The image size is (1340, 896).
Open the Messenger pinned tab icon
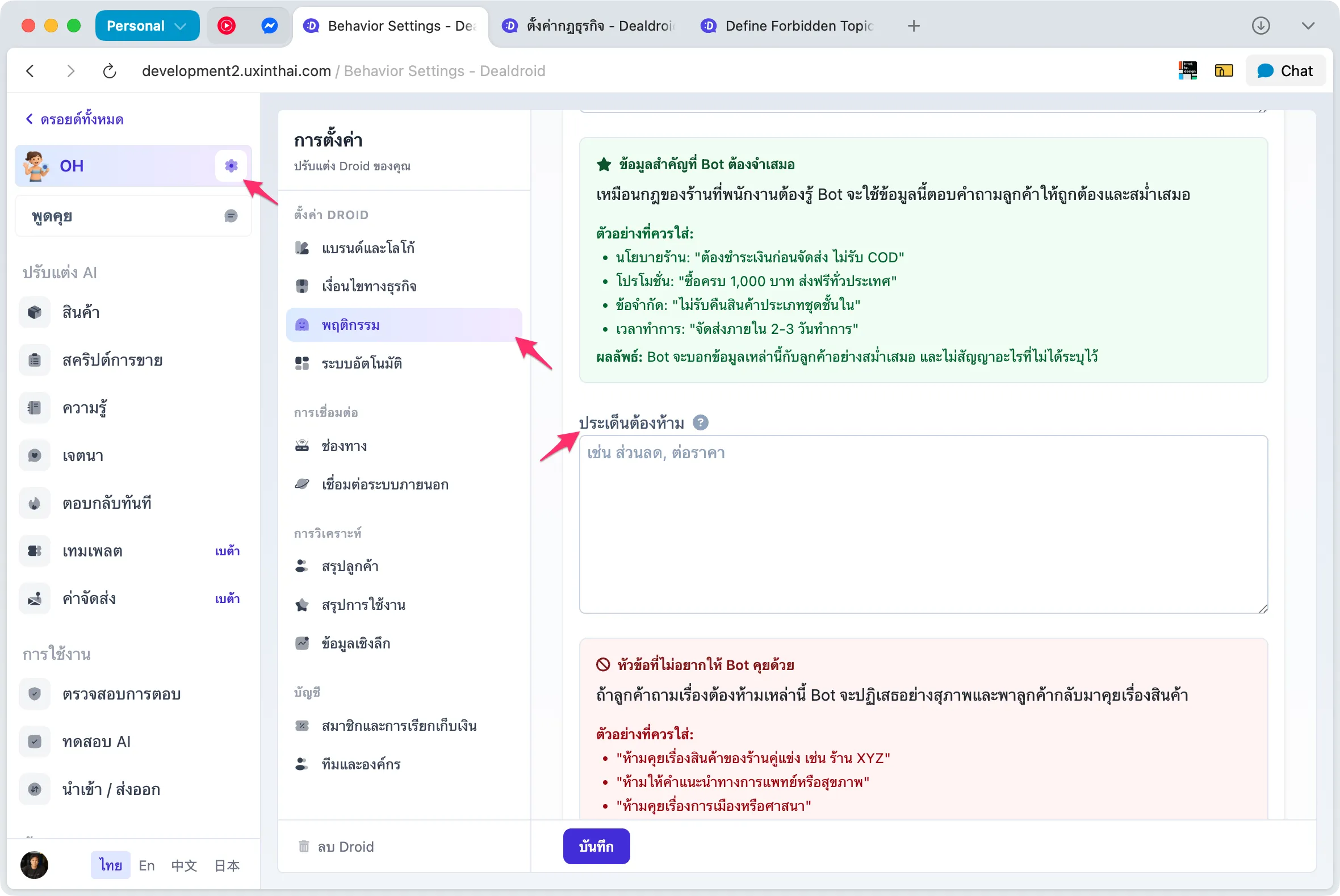pos(269,26)
